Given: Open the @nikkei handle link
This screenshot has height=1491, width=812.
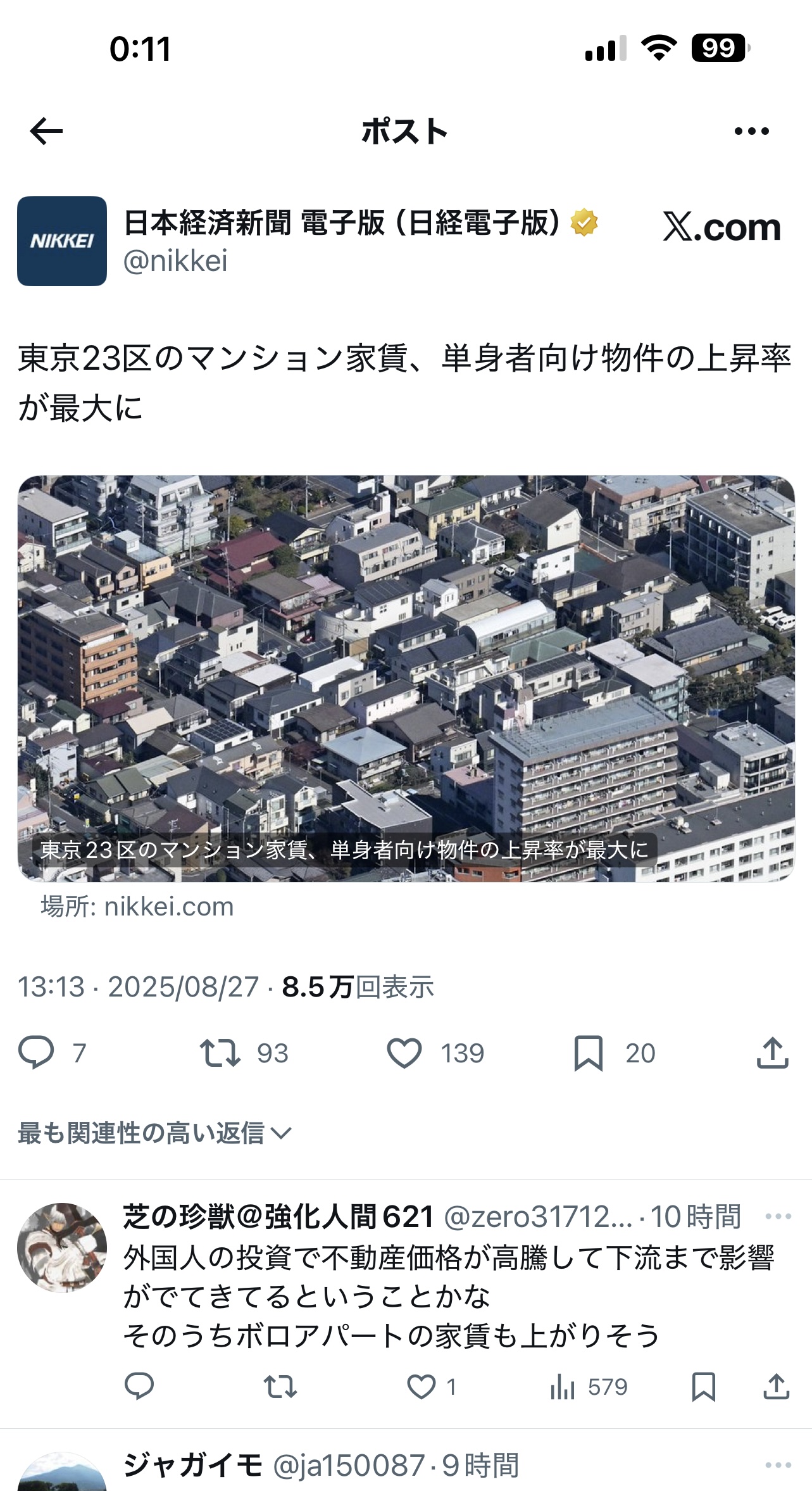Looking at the screenshot, I should [x=175, y=261].
